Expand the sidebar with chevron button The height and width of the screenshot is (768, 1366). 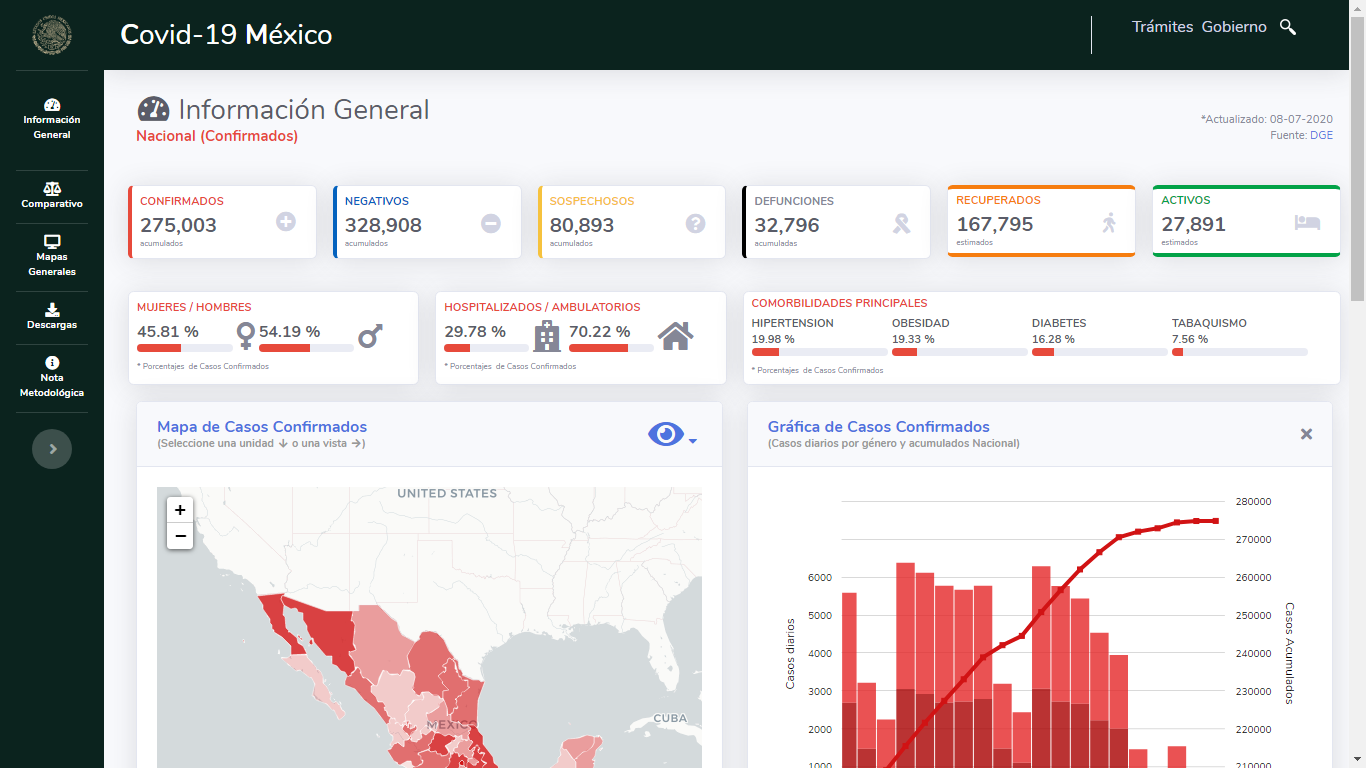tap(52, 449)
